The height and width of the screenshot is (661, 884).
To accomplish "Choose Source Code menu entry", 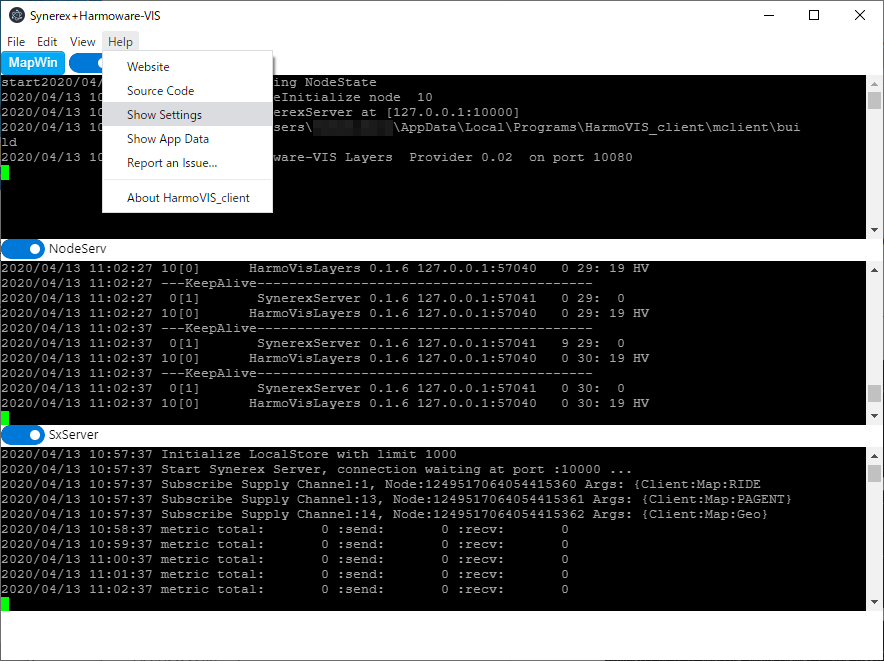I will tap(187, 91).
